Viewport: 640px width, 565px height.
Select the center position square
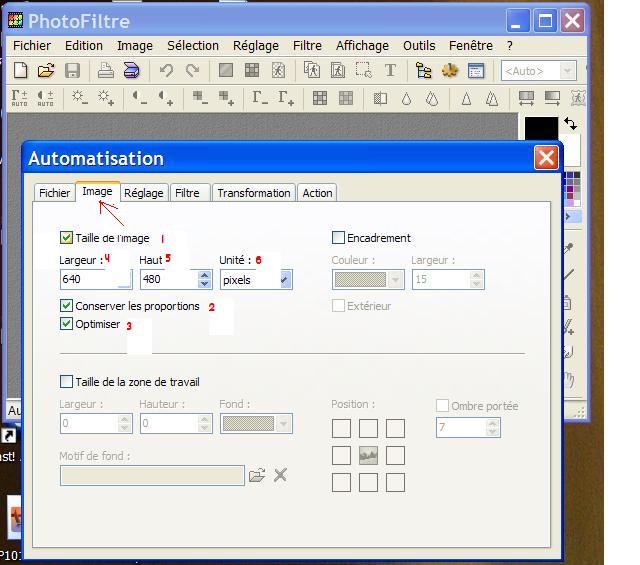pos(368,456)
